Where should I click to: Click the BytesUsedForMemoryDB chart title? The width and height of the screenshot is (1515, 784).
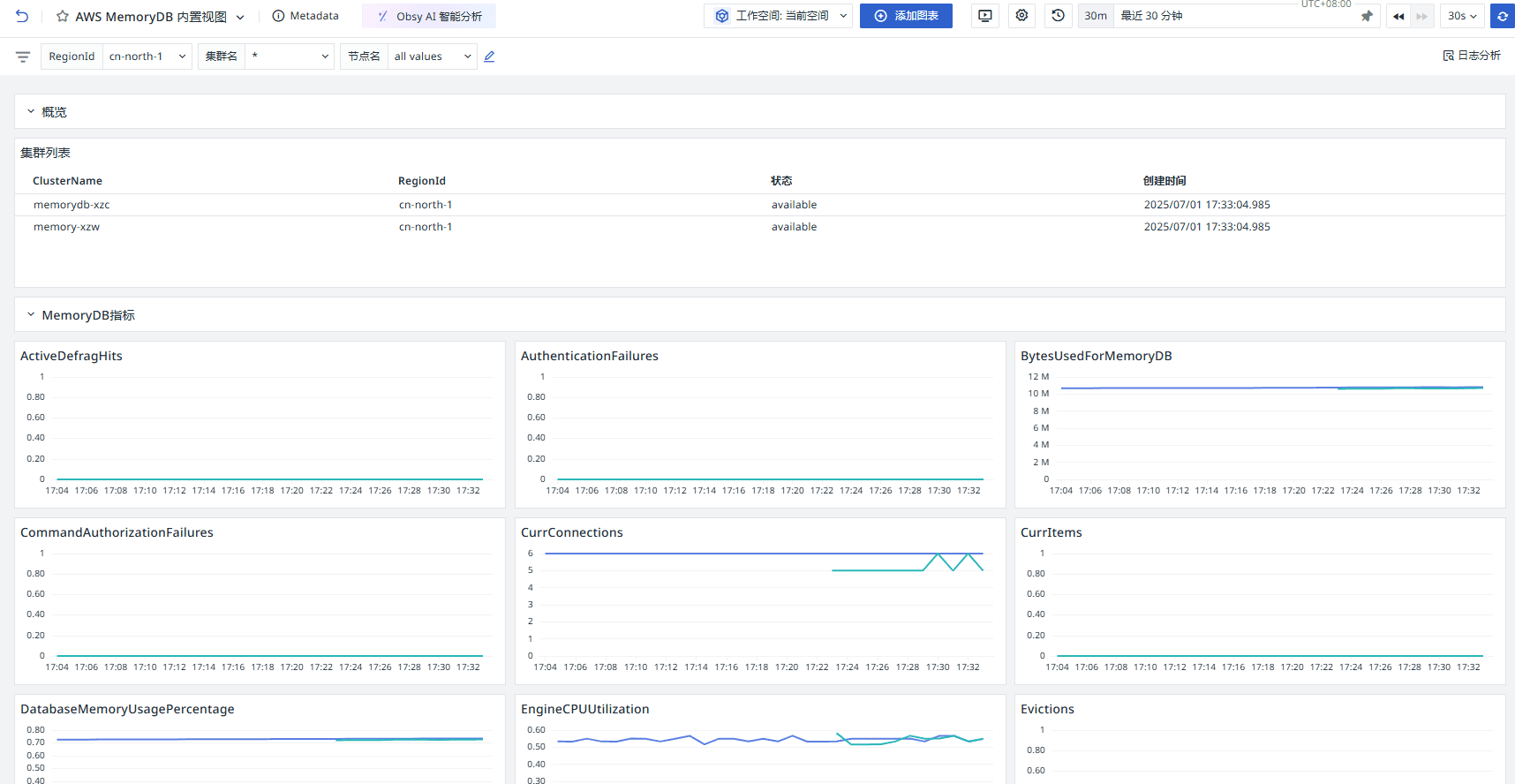point(1097,356)
